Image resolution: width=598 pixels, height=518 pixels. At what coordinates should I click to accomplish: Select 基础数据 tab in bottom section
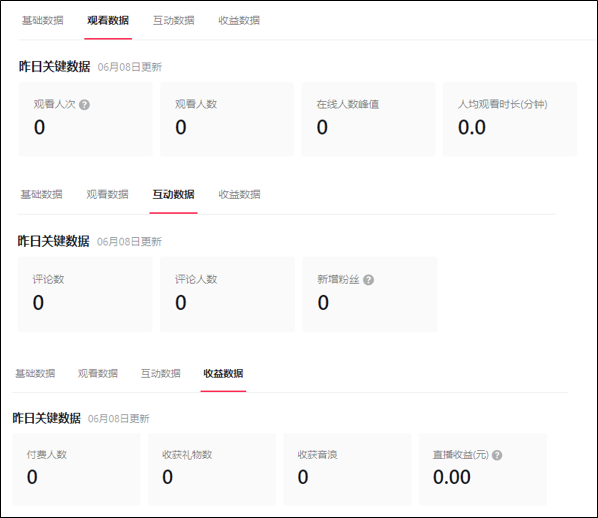(35, 373)
